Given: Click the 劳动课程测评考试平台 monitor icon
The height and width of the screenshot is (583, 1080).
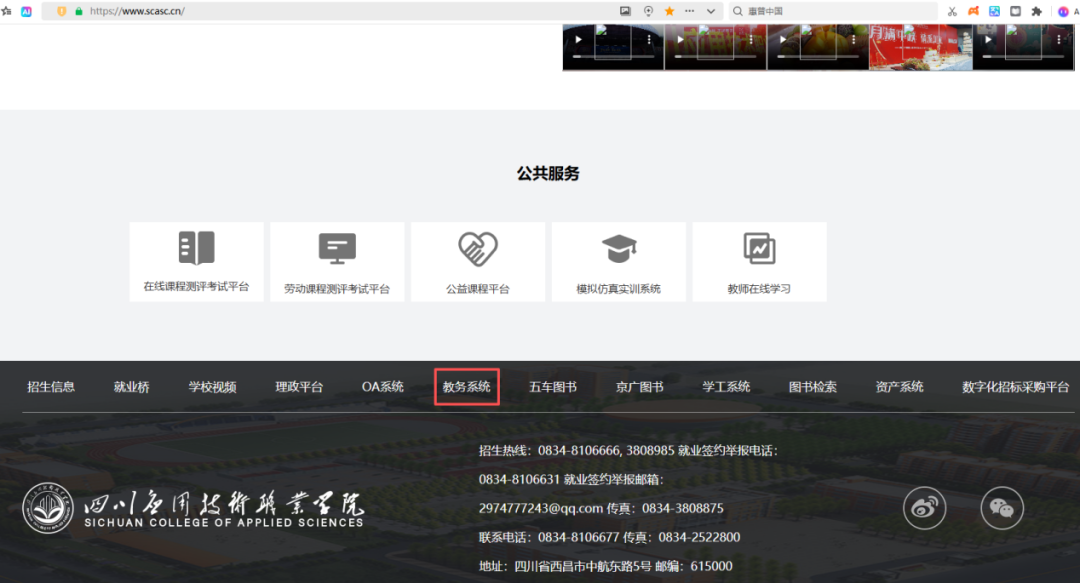Looking at the screenshot, I should pos(338,248).
